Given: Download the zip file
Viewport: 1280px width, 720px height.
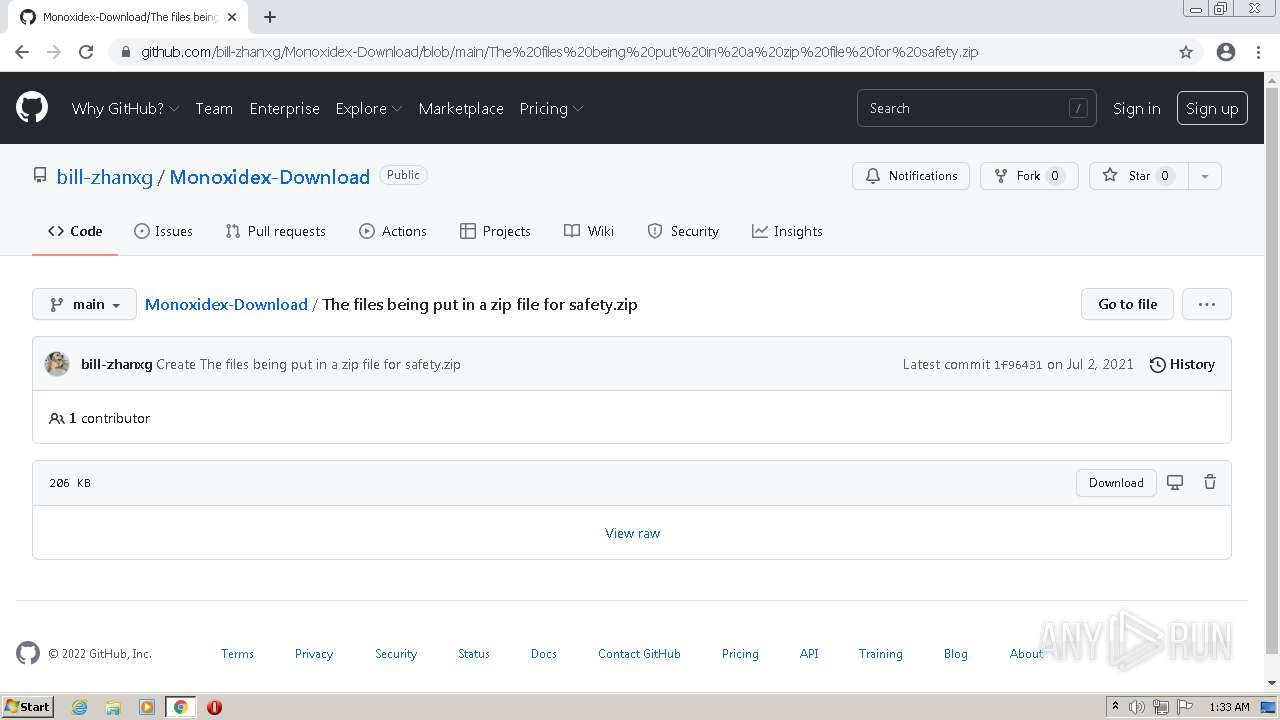Looking at the screenshot, I should (1116, 482).
